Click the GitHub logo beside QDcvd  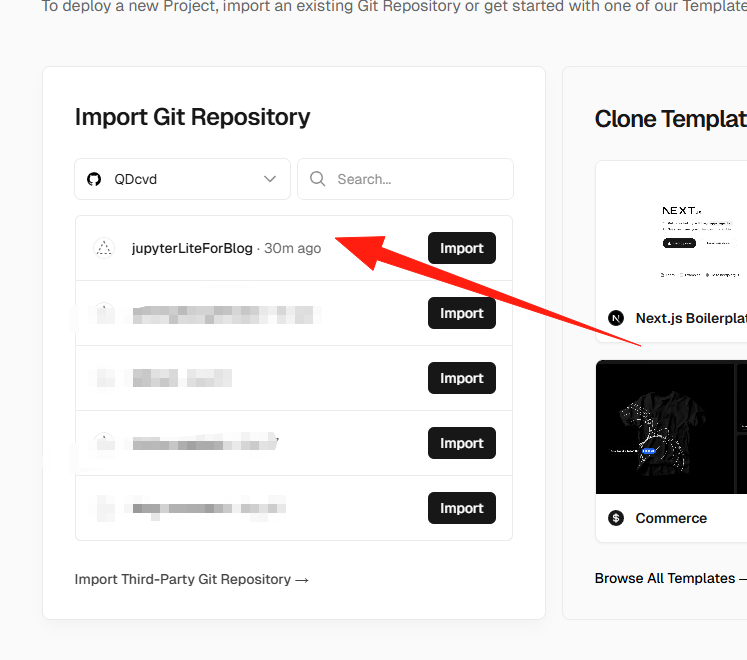point(94,179)
